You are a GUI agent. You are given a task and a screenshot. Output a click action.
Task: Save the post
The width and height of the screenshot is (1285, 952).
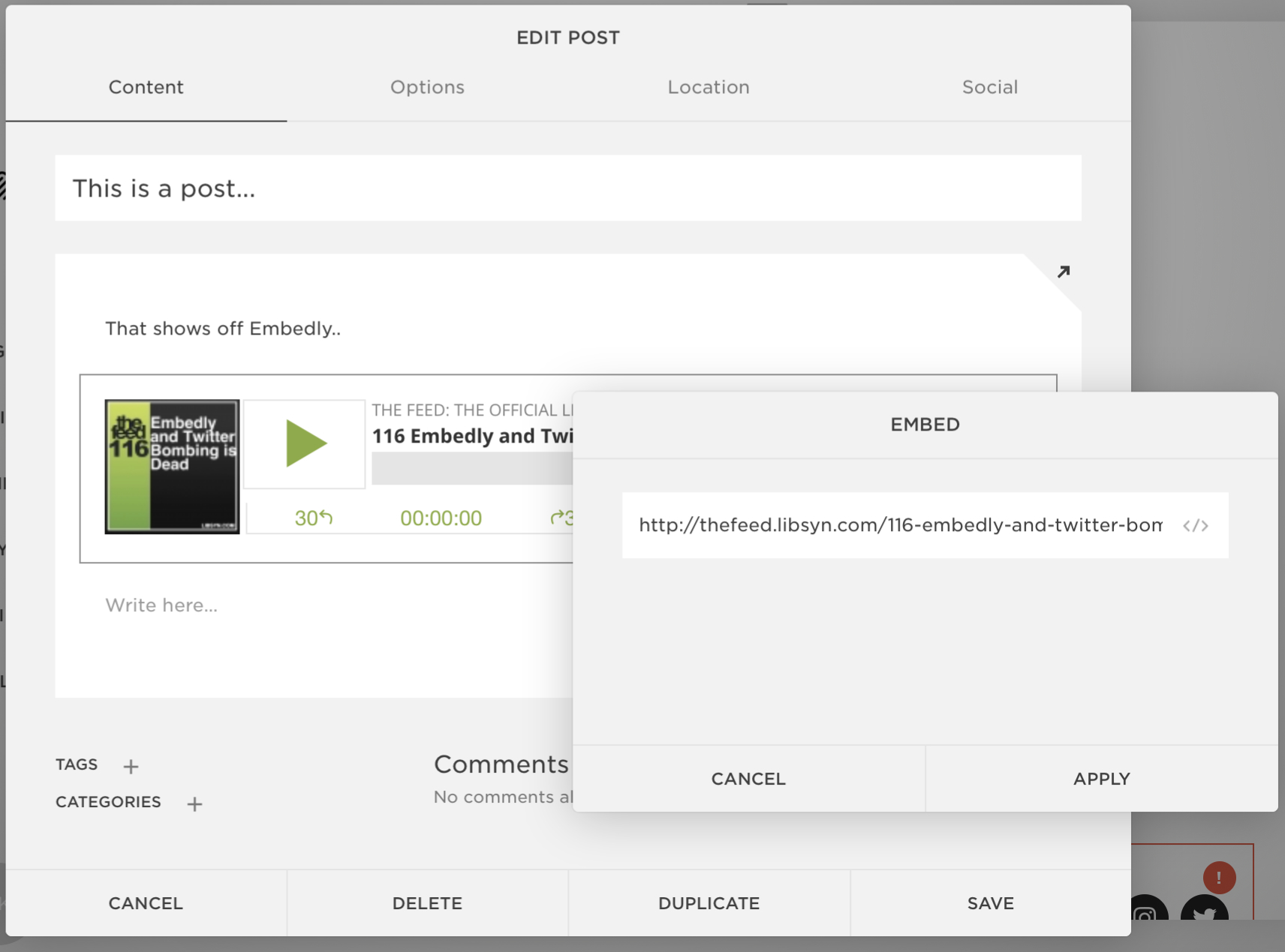(x=990, y=903)
